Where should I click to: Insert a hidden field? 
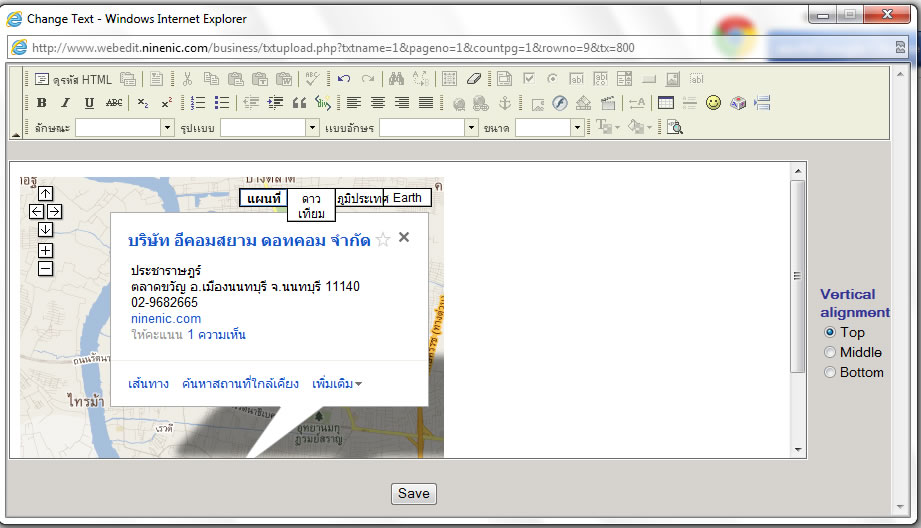click(697, 79)
